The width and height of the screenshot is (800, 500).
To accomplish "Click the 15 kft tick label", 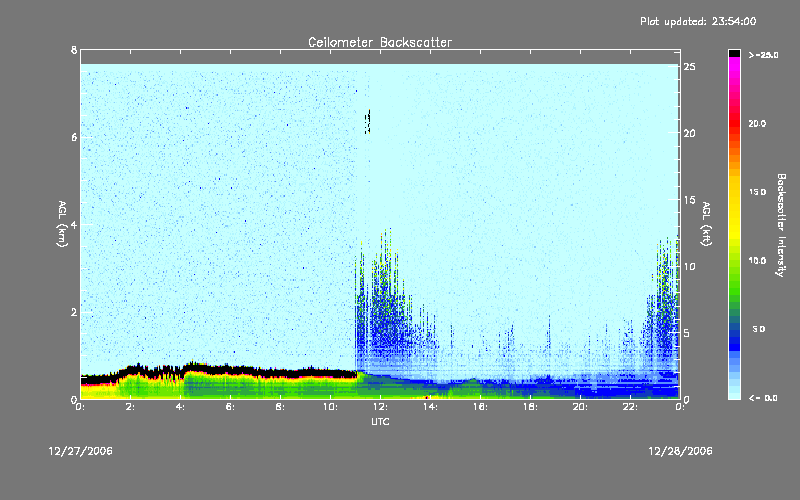I will [x=689, y=200].
